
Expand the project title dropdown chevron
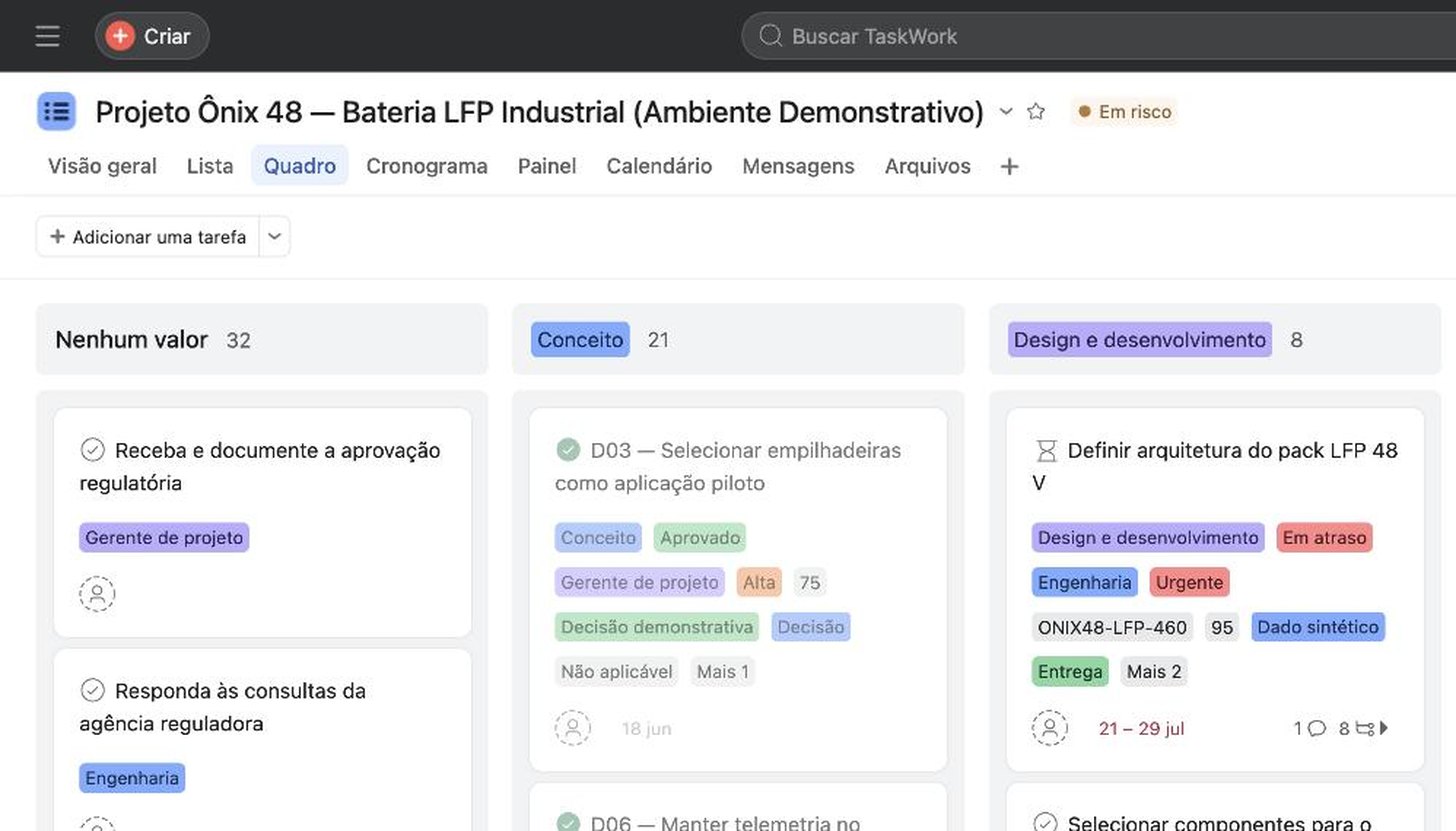(1006, 111)
